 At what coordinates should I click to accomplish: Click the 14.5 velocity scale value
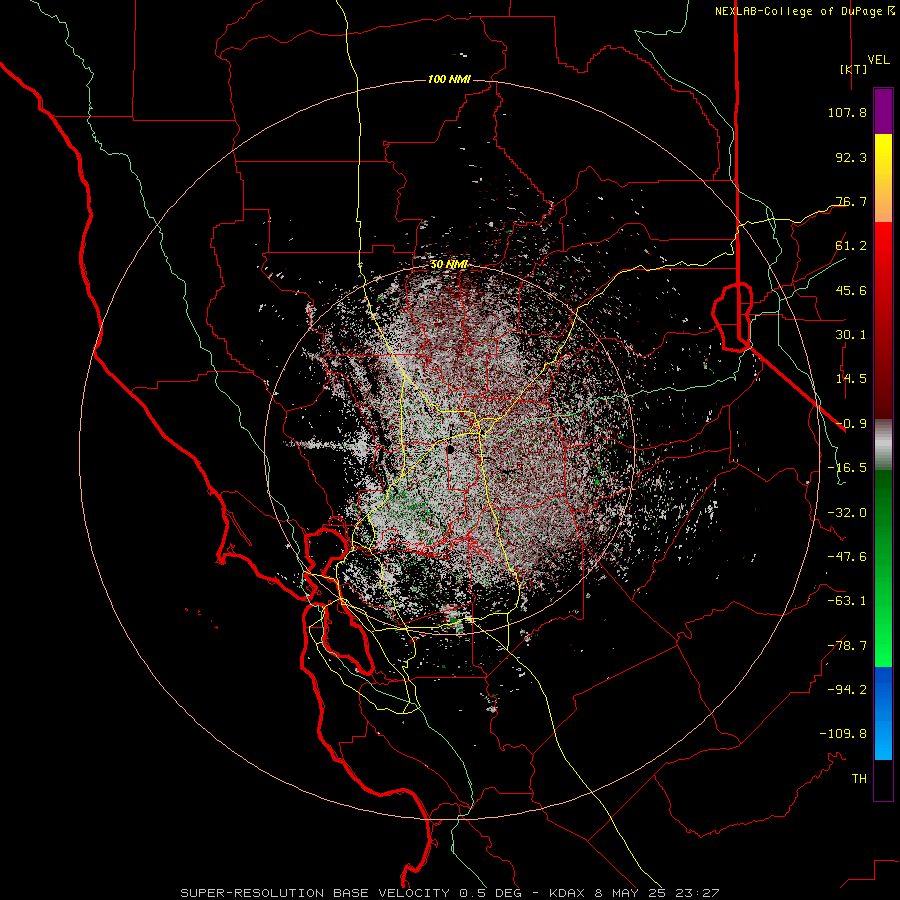coord(851,379)
